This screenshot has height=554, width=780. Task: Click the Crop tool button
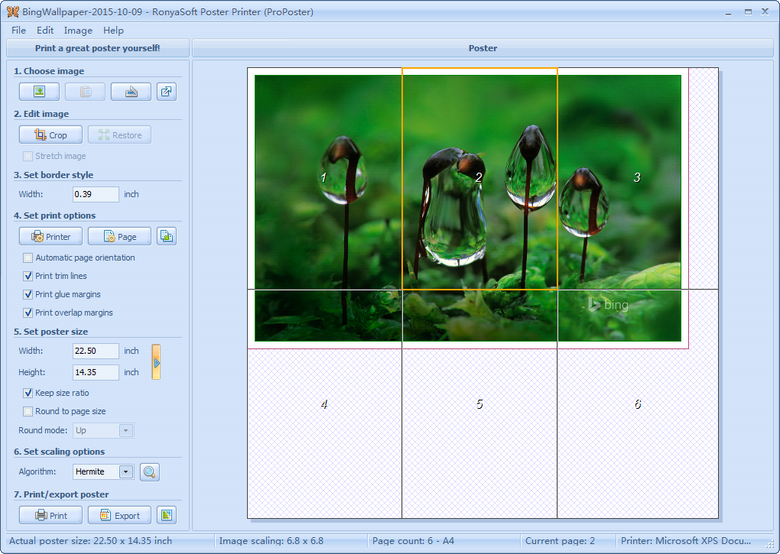tap(50, 135)
